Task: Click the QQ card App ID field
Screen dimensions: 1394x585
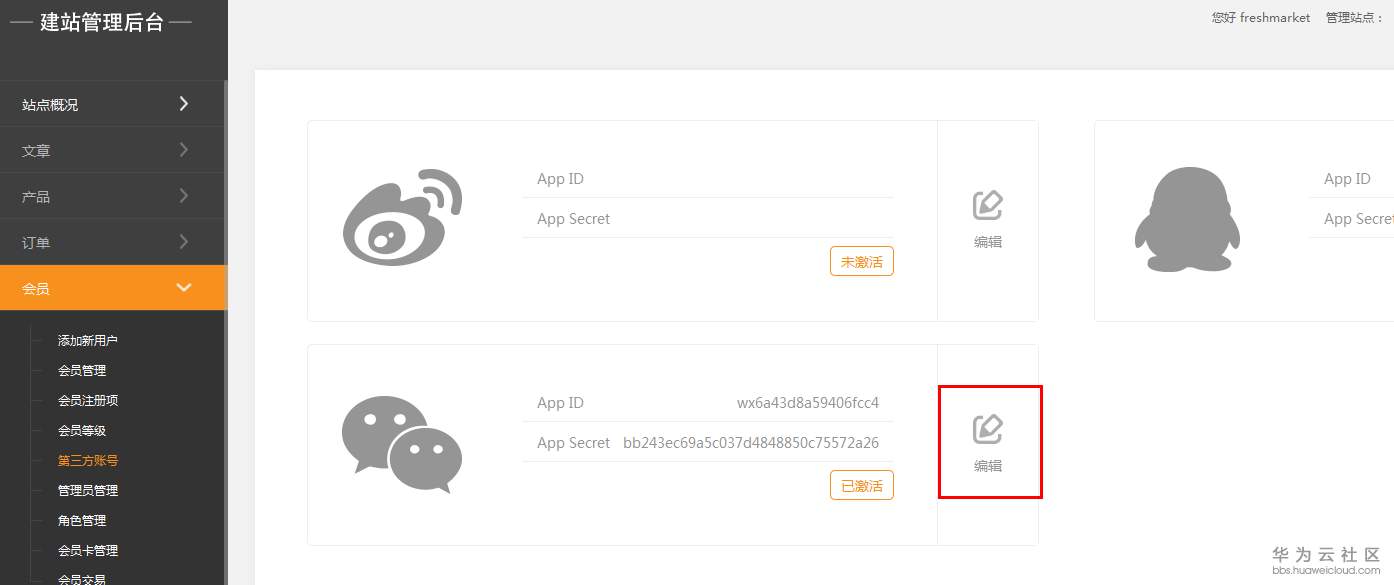Action: [x=1352, y=179]
